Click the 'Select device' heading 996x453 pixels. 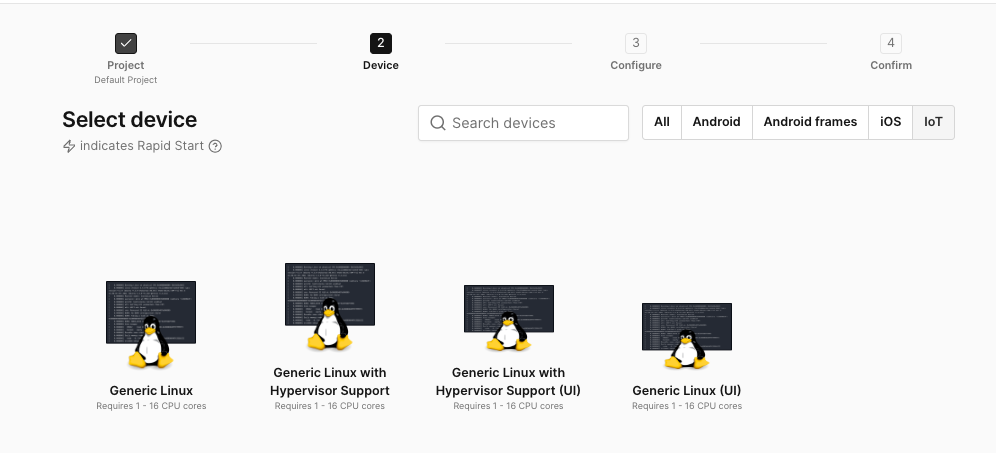pos(130,119)
